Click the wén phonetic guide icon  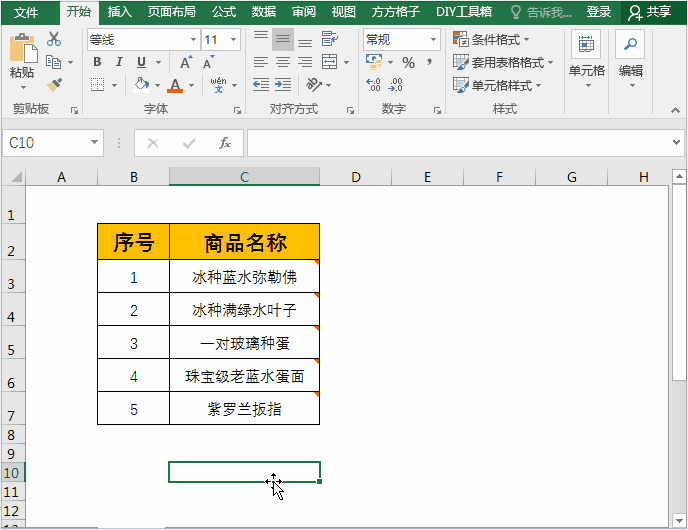219,84
